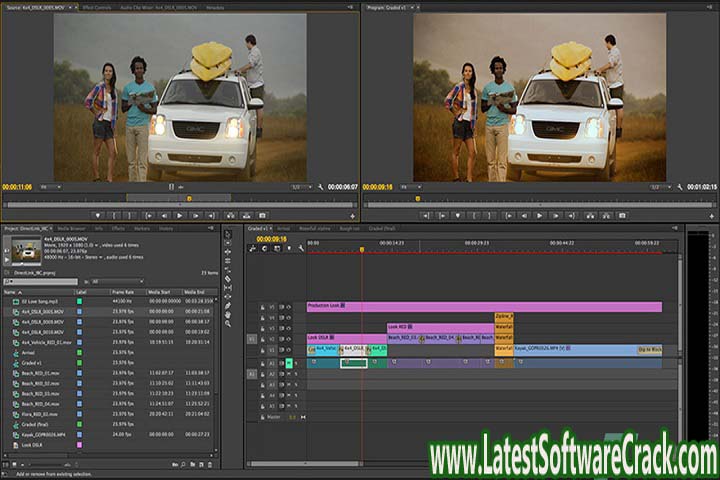
Task: Unmute track A1 with the M button
Action: coord(289,363)
